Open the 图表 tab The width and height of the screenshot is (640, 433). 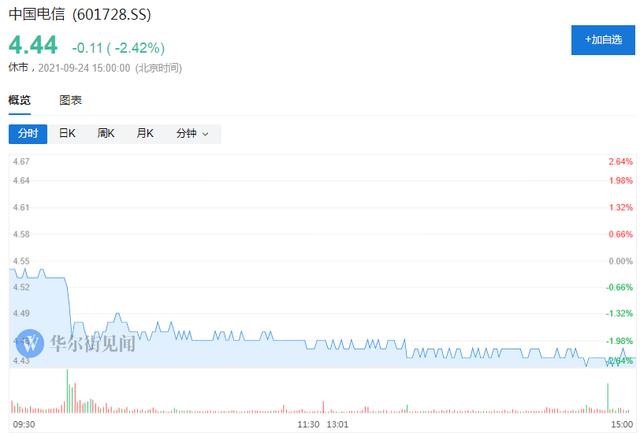pyautogui.click(x=71, y=100)
